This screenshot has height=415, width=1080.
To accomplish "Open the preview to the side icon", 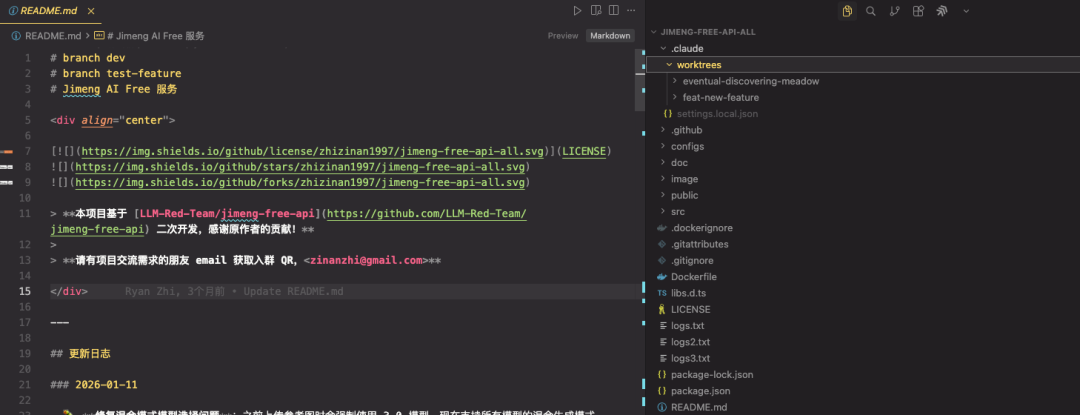I will coord(597,11).
